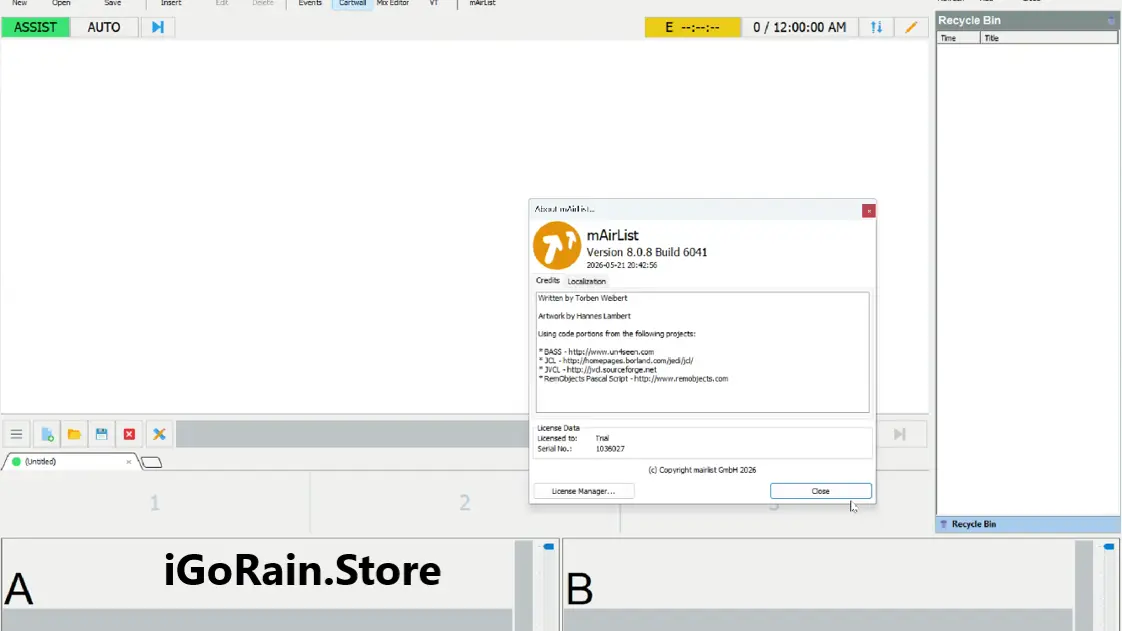Click the BASS un4seen.com credit line
1122x631 pixels.
pos(596,352)
